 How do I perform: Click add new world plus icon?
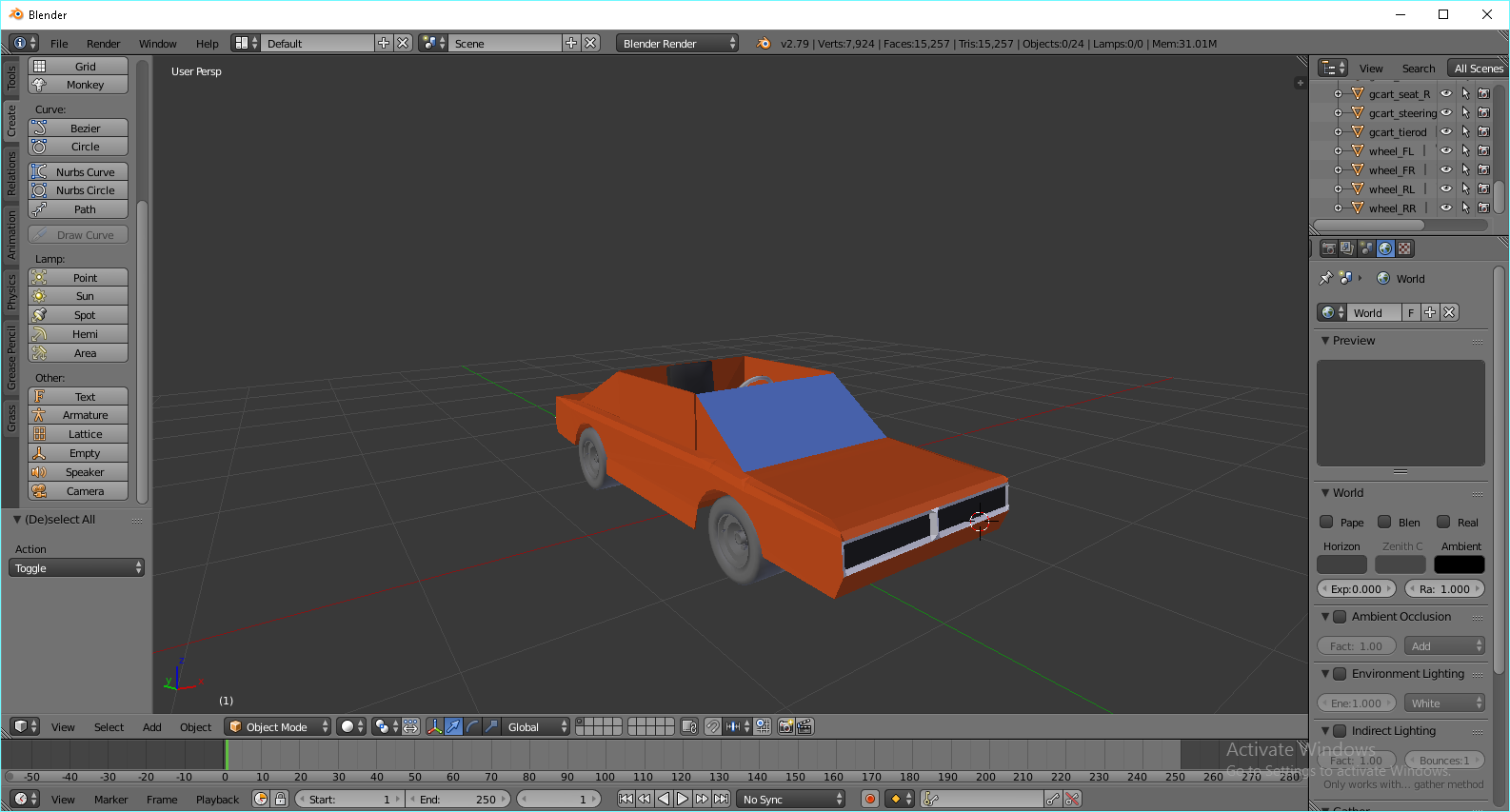(1430, 312)
